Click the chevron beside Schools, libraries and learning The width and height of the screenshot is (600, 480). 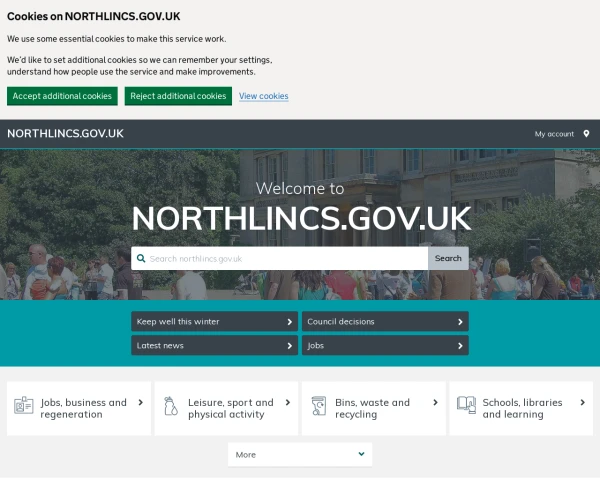click(x=582, y=402)
